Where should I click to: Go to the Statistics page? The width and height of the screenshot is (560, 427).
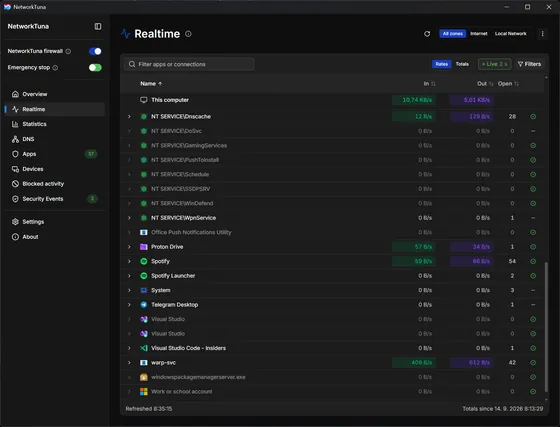pos(55,124)
